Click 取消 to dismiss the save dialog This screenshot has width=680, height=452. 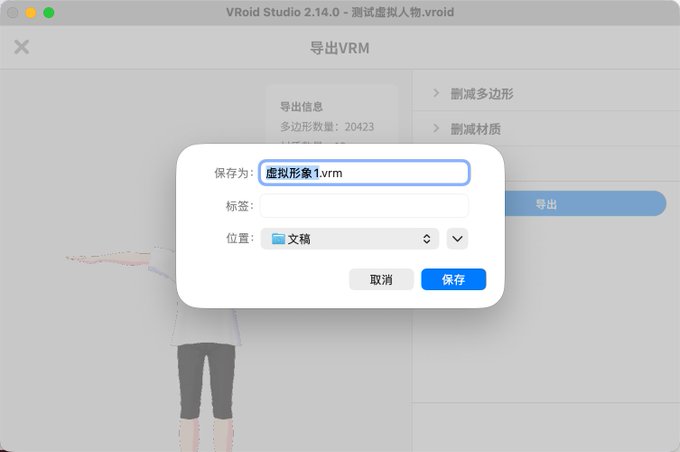tap(381, 279)
